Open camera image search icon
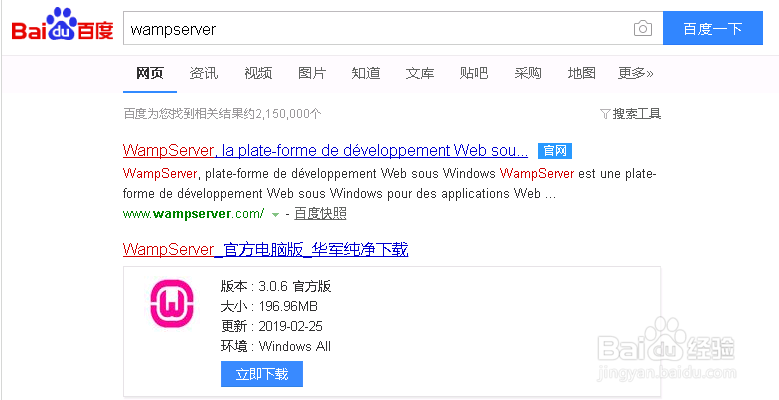This screenshot has width=779, height=400. point(642,28)
